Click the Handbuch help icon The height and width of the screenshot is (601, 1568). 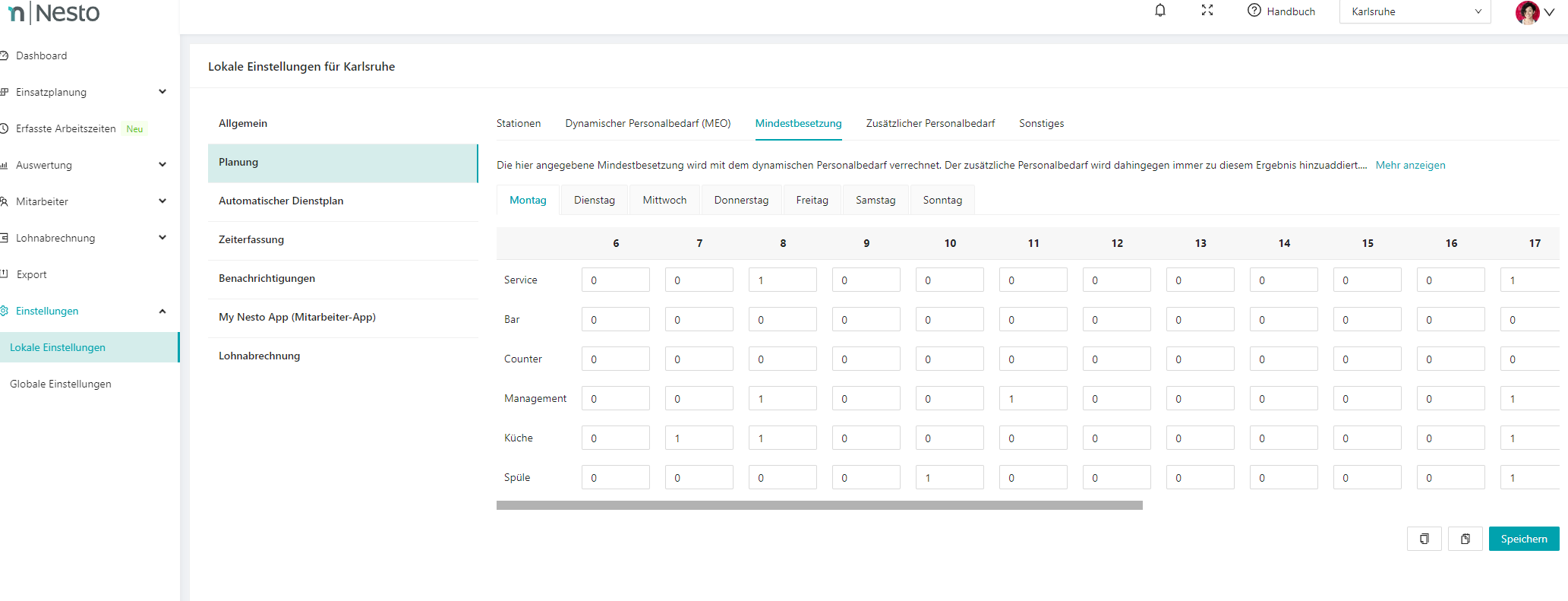(1254, 11)
